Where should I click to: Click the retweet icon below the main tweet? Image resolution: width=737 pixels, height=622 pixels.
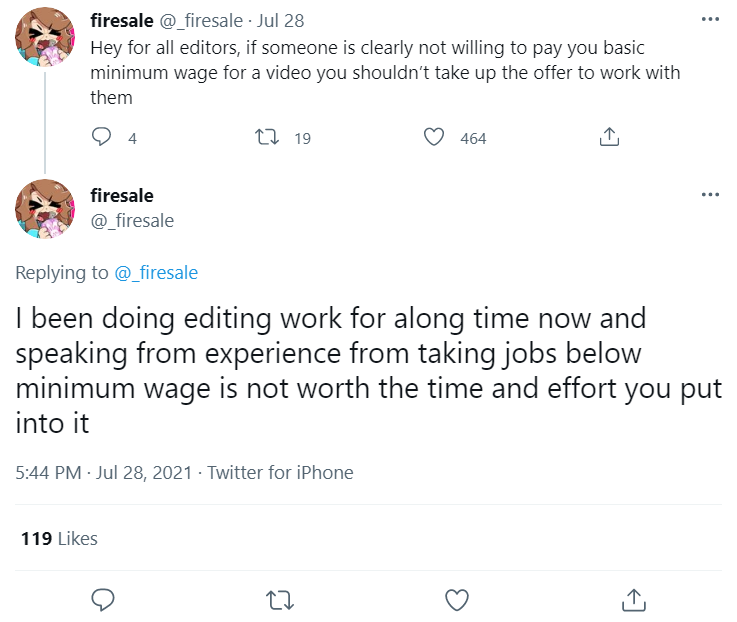280,600
